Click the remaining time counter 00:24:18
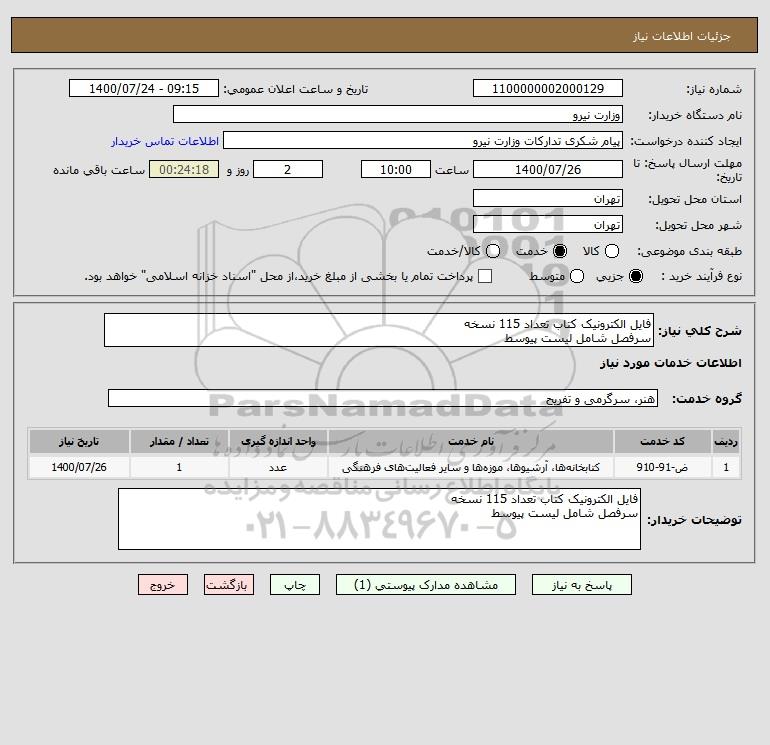770x745 pixels. (184, 169)
